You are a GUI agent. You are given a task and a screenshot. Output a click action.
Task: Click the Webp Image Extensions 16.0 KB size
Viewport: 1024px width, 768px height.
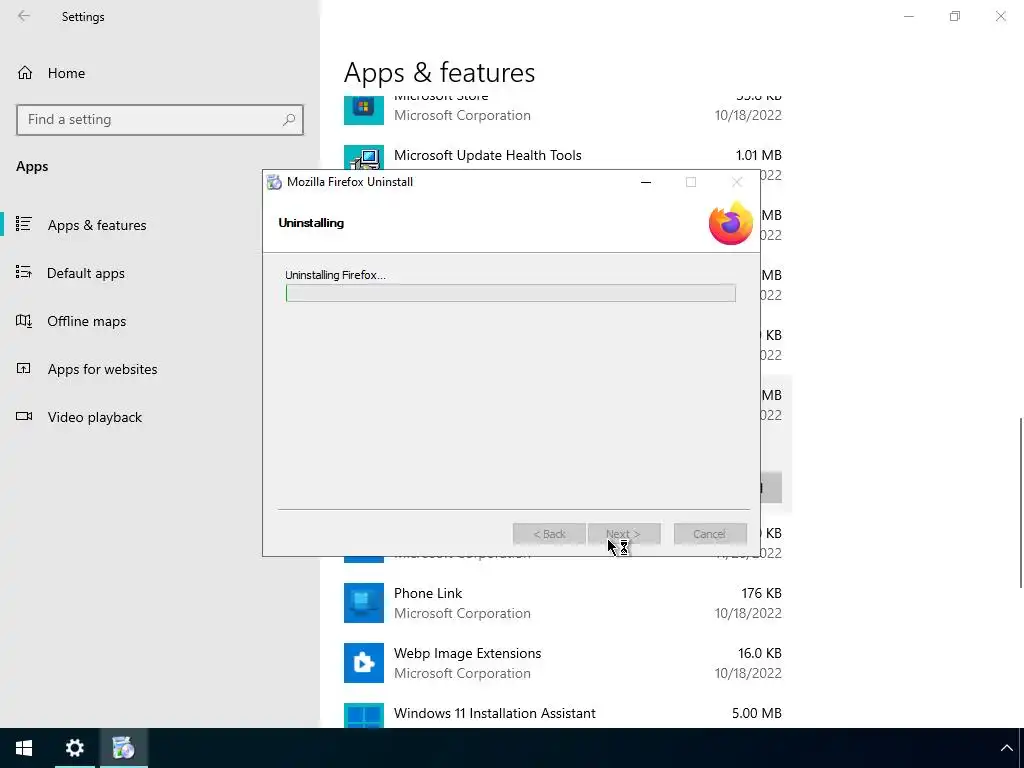760,653
